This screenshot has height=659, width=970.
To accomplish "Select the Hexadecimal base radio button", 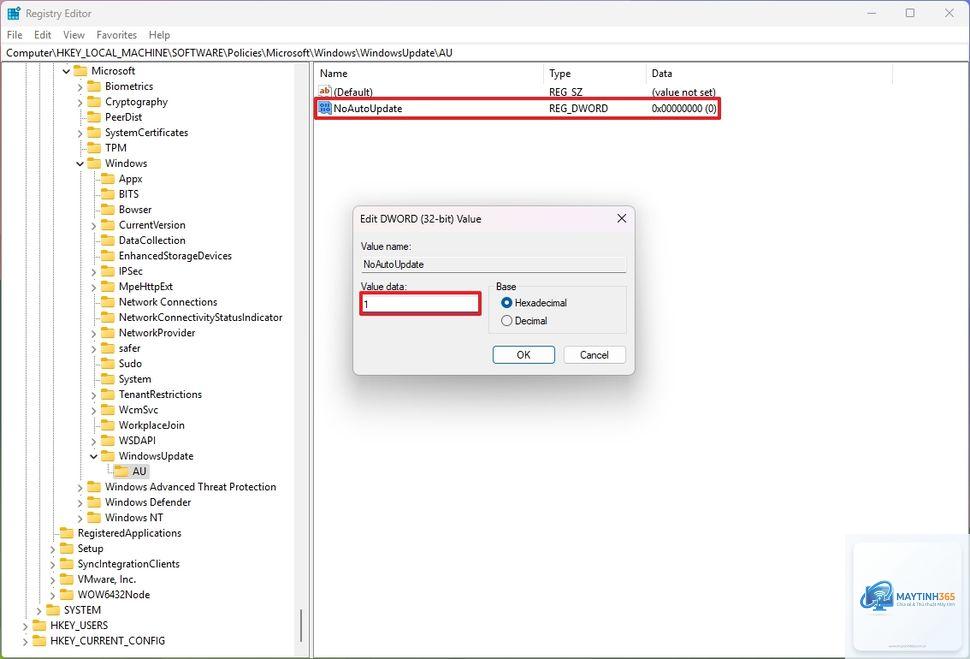I will coord(507,303).
